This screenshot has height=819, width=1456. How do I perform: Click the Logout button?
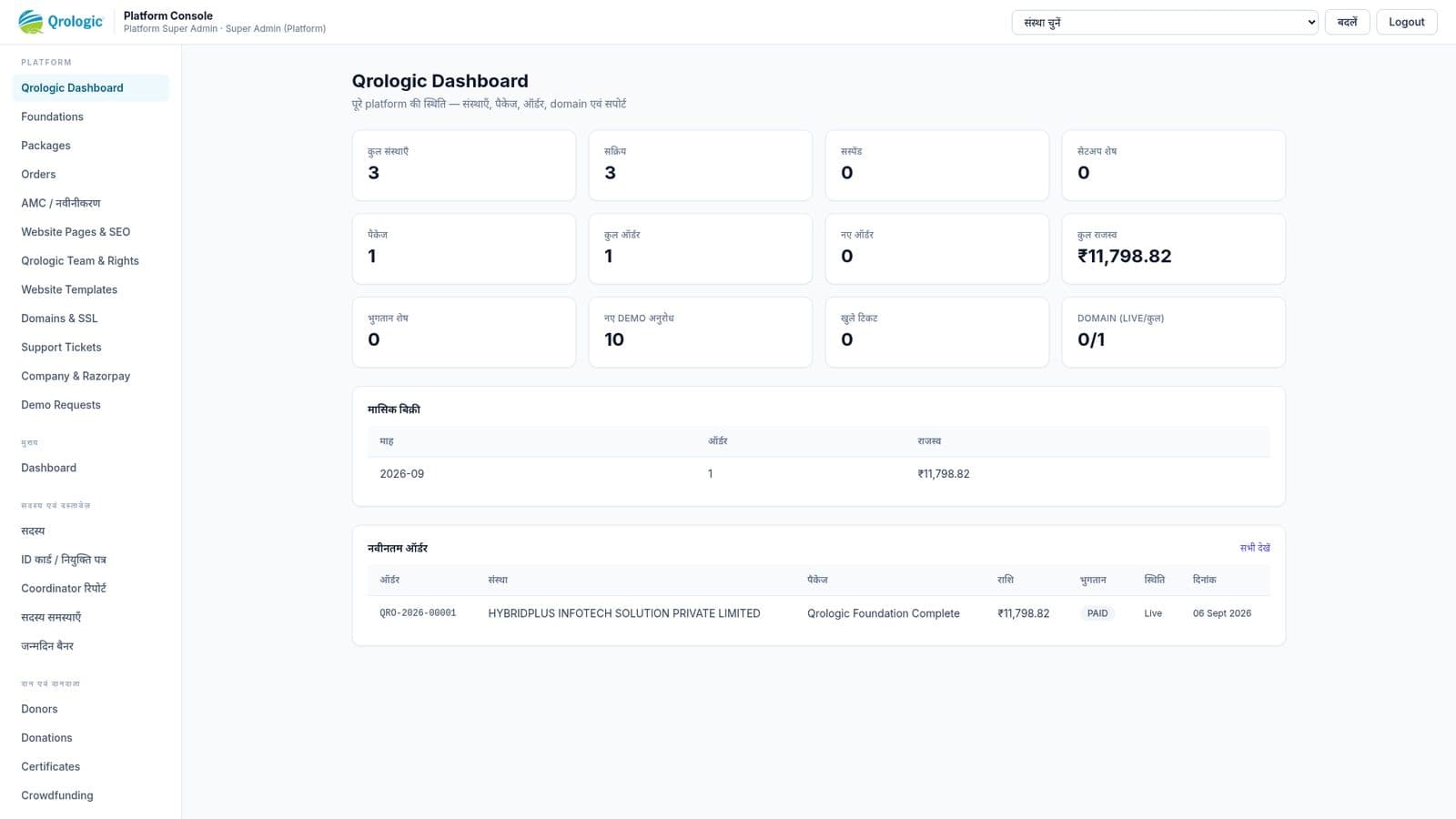click(x=1406, y=22)
